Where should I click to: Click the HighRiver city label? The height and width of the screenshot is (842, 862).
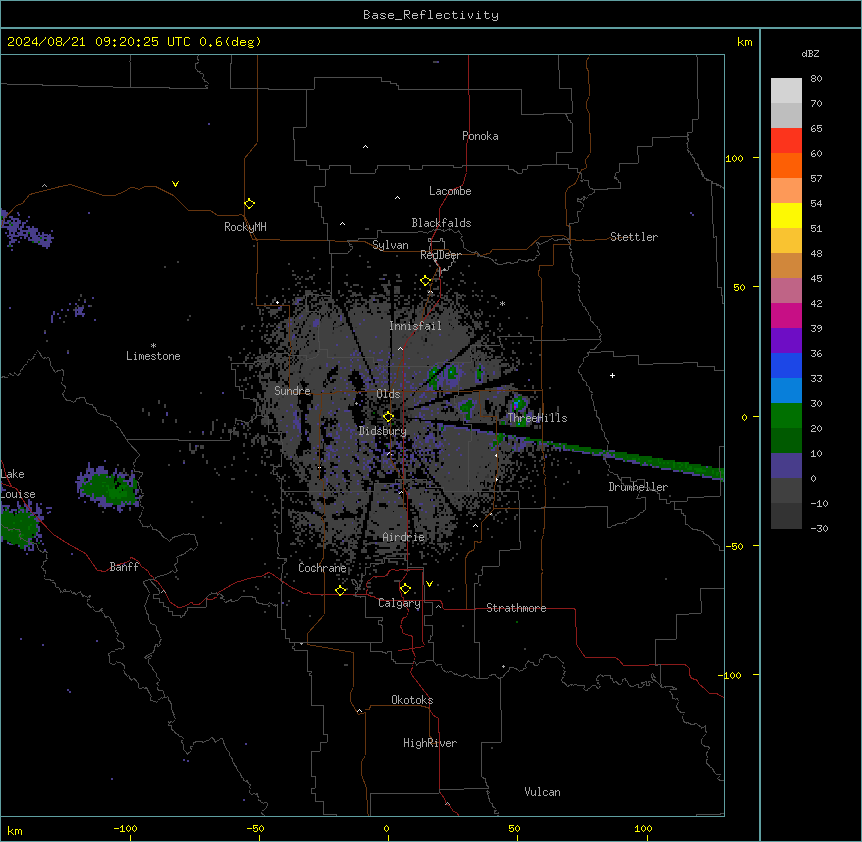(430, 743)
